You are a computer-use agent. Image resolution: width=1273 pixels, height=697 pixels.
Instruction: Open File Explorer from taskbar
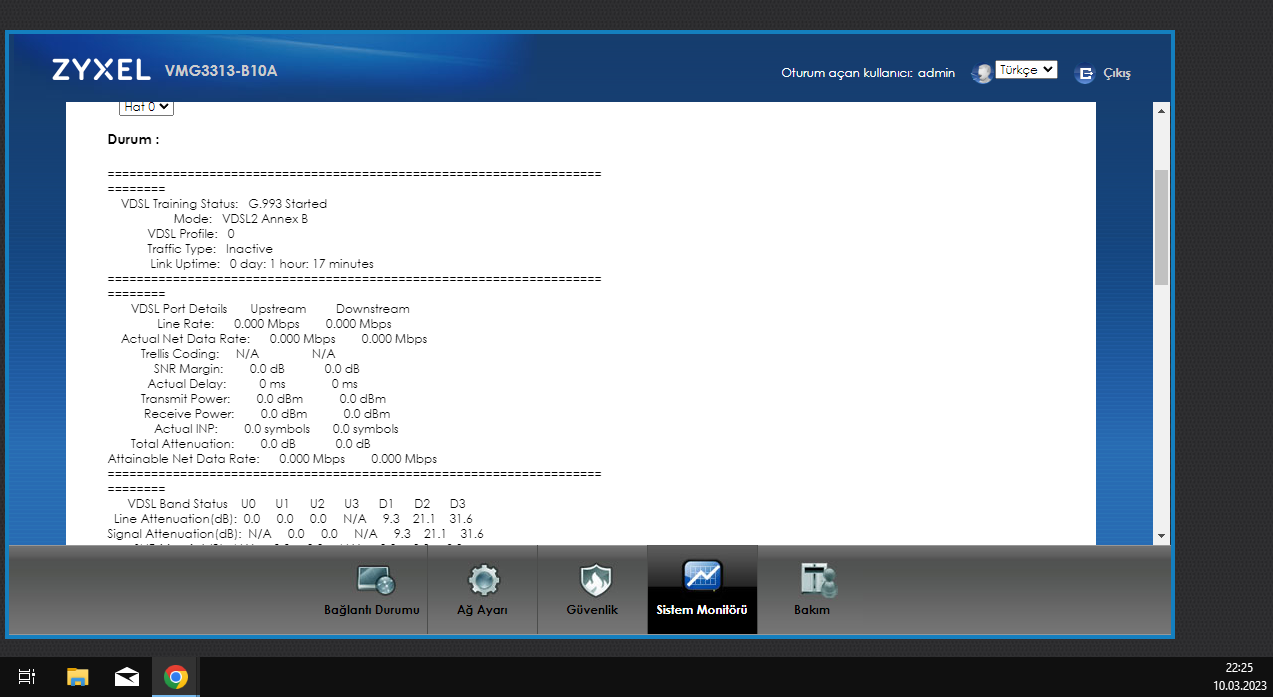(x=77, y=677)
